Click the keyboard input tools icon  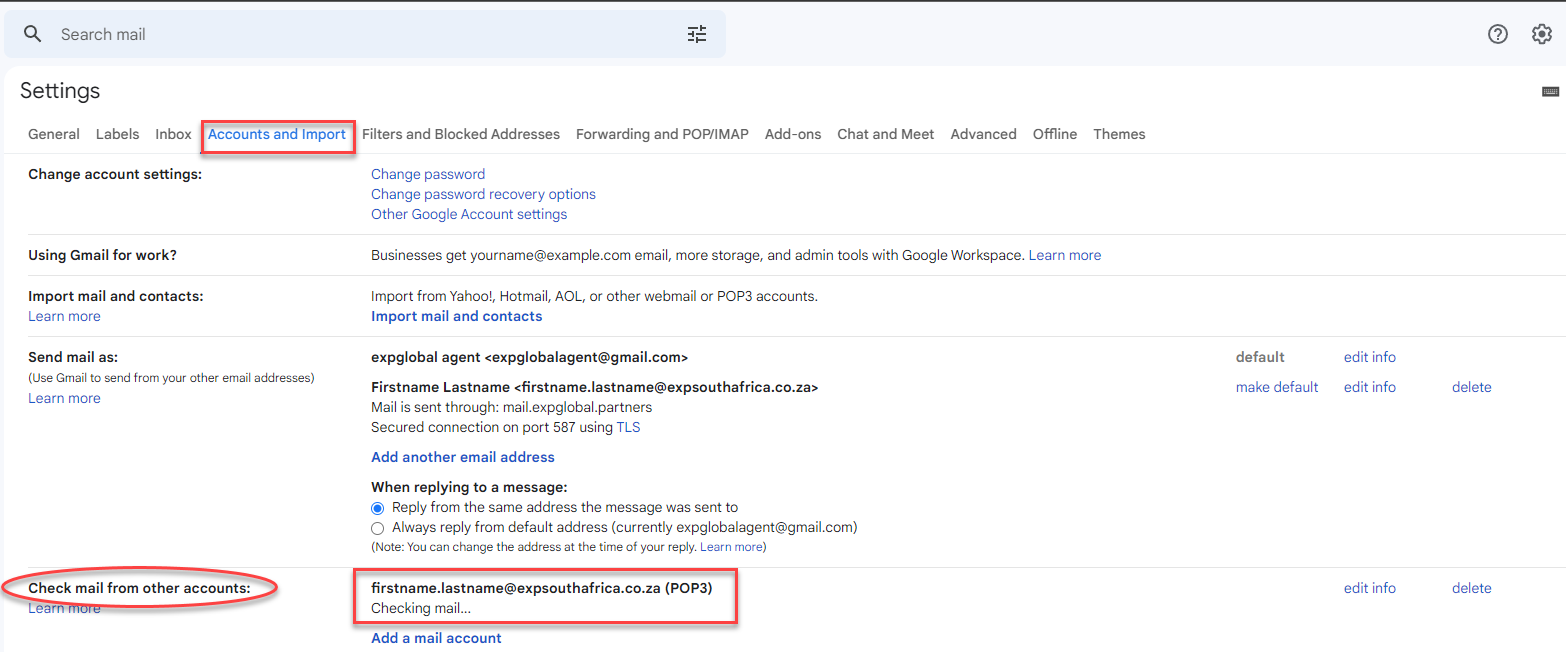click(1550, 91)
